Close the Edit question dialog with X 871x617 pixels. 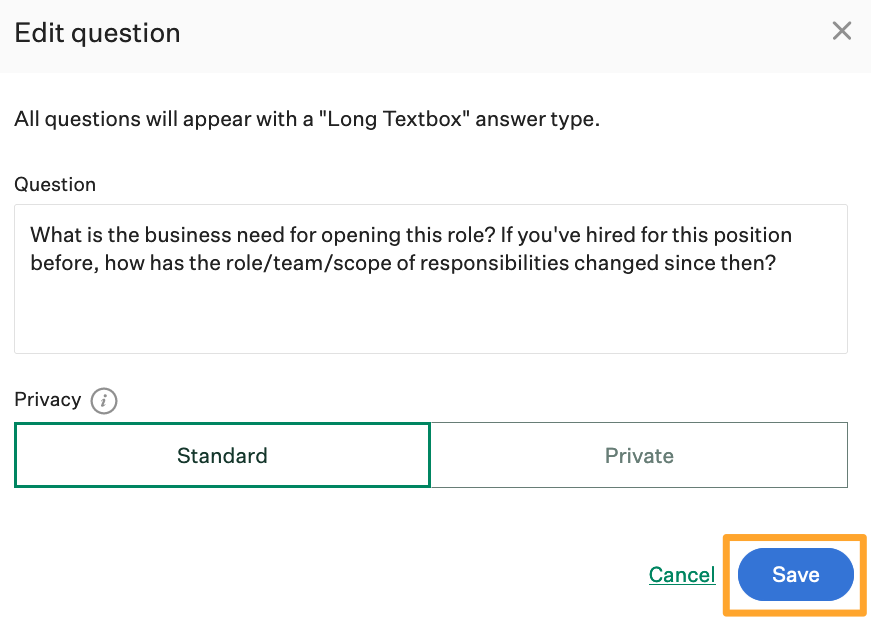(842, 31)
